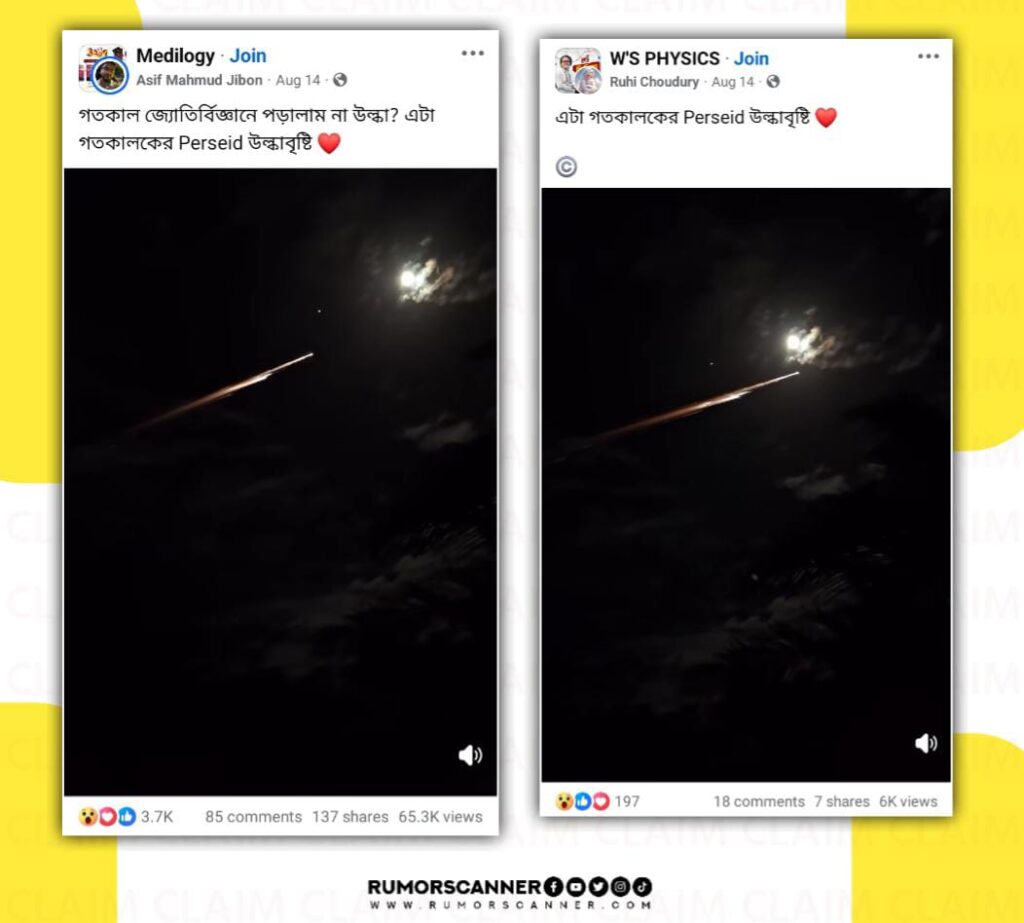
Task: Open the 85 comments on Medilogy post
Action: click(253, 817)
